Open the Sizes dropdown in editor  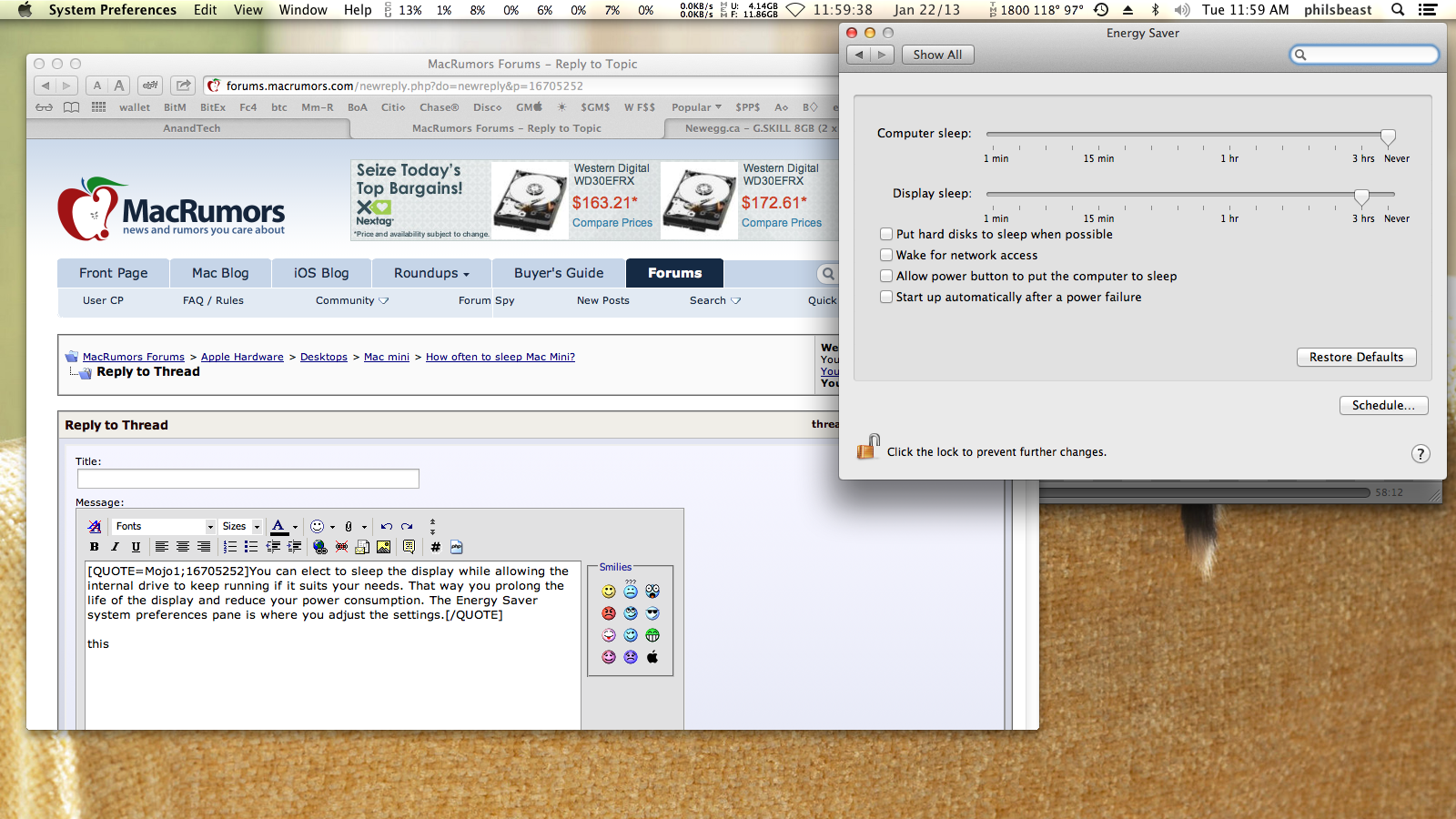coord(240,527)
